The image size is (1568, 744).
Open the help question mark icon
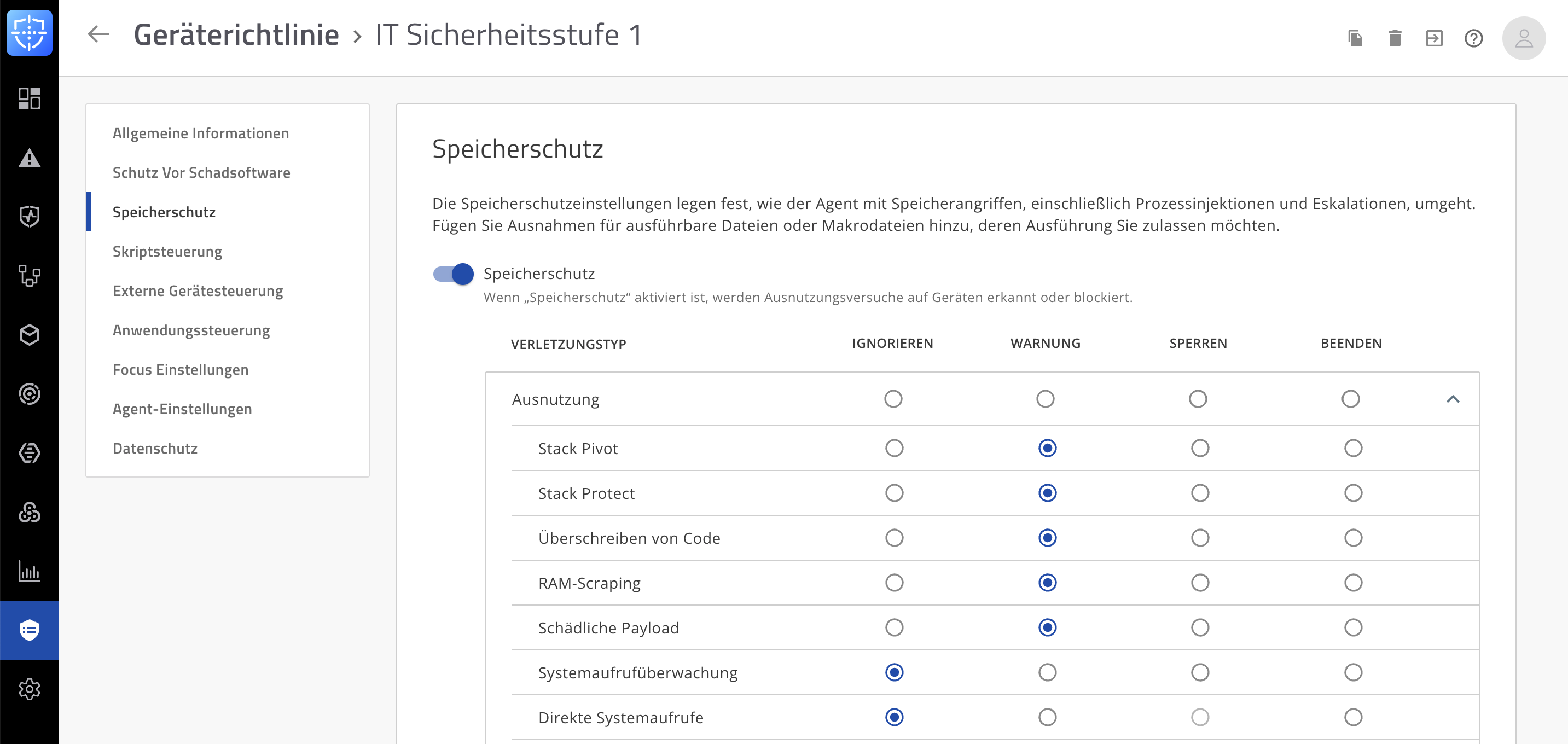(x=1473, y=38)
